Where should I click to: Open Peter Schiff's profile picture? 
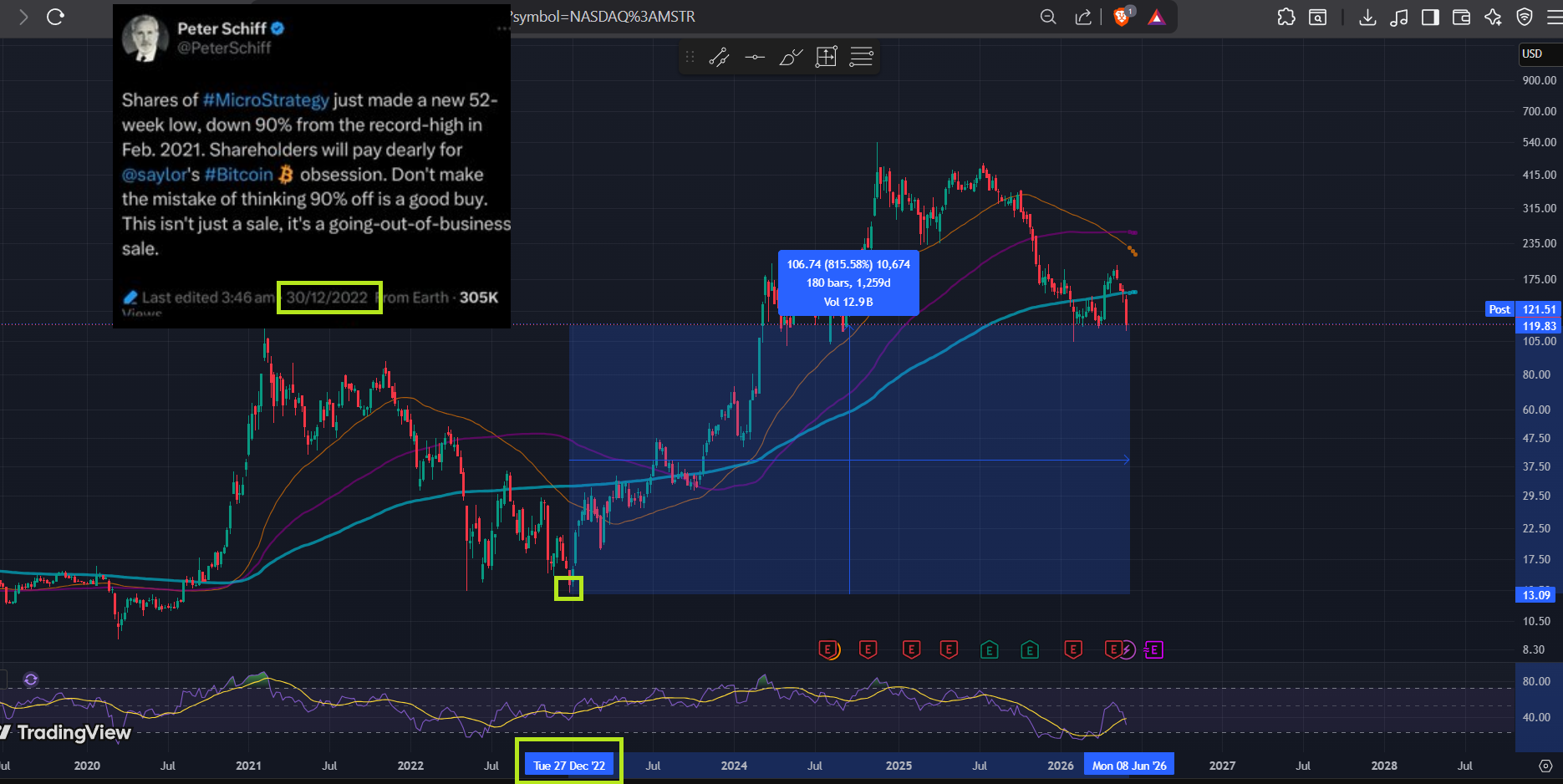pos(145,38)
